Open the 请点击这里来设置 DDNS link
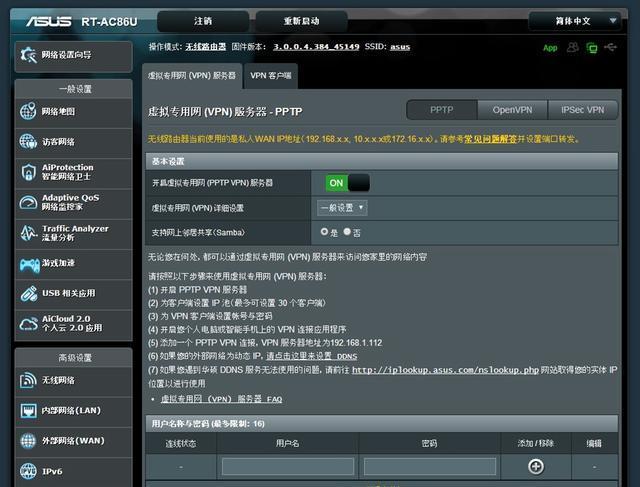Viewport: 640px width, 487px height. (x=311, y=356)
